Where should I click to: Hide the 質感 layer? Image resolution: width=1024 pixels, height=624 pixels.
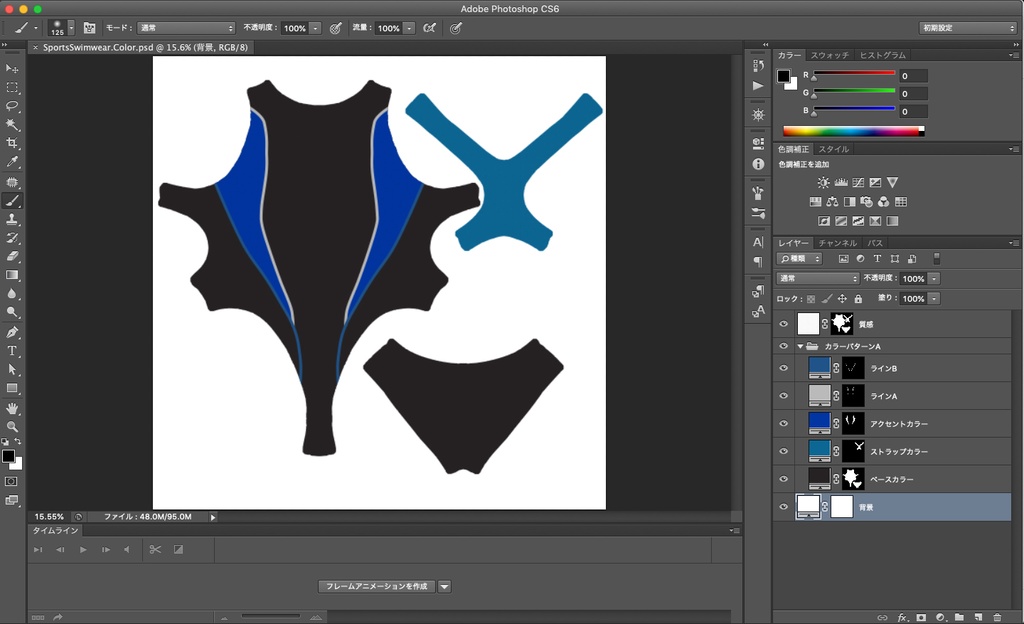click(784, 324)
